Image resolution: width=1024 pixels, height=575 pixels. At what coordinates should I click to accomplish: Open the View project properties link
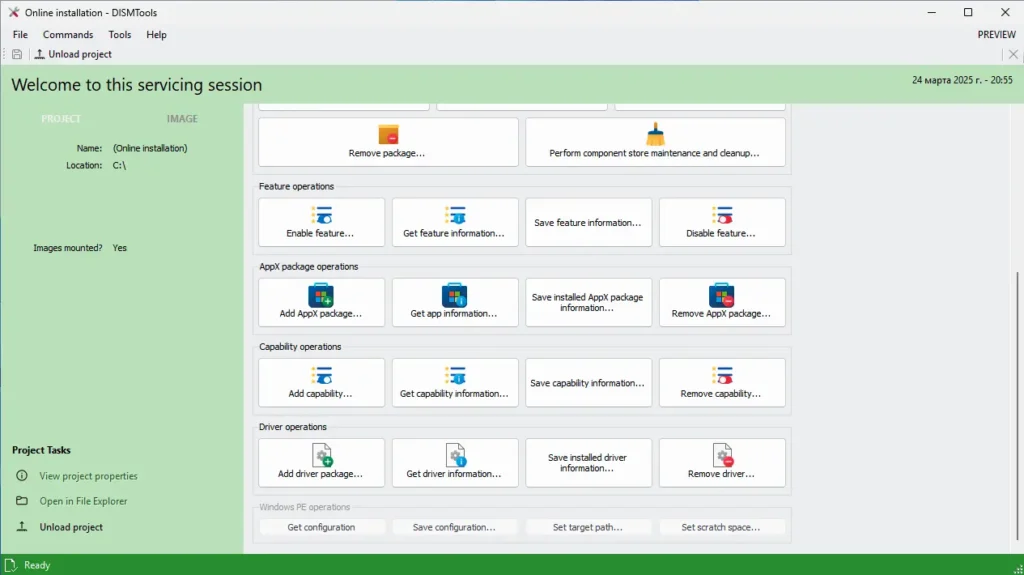[x=88, y=476]
